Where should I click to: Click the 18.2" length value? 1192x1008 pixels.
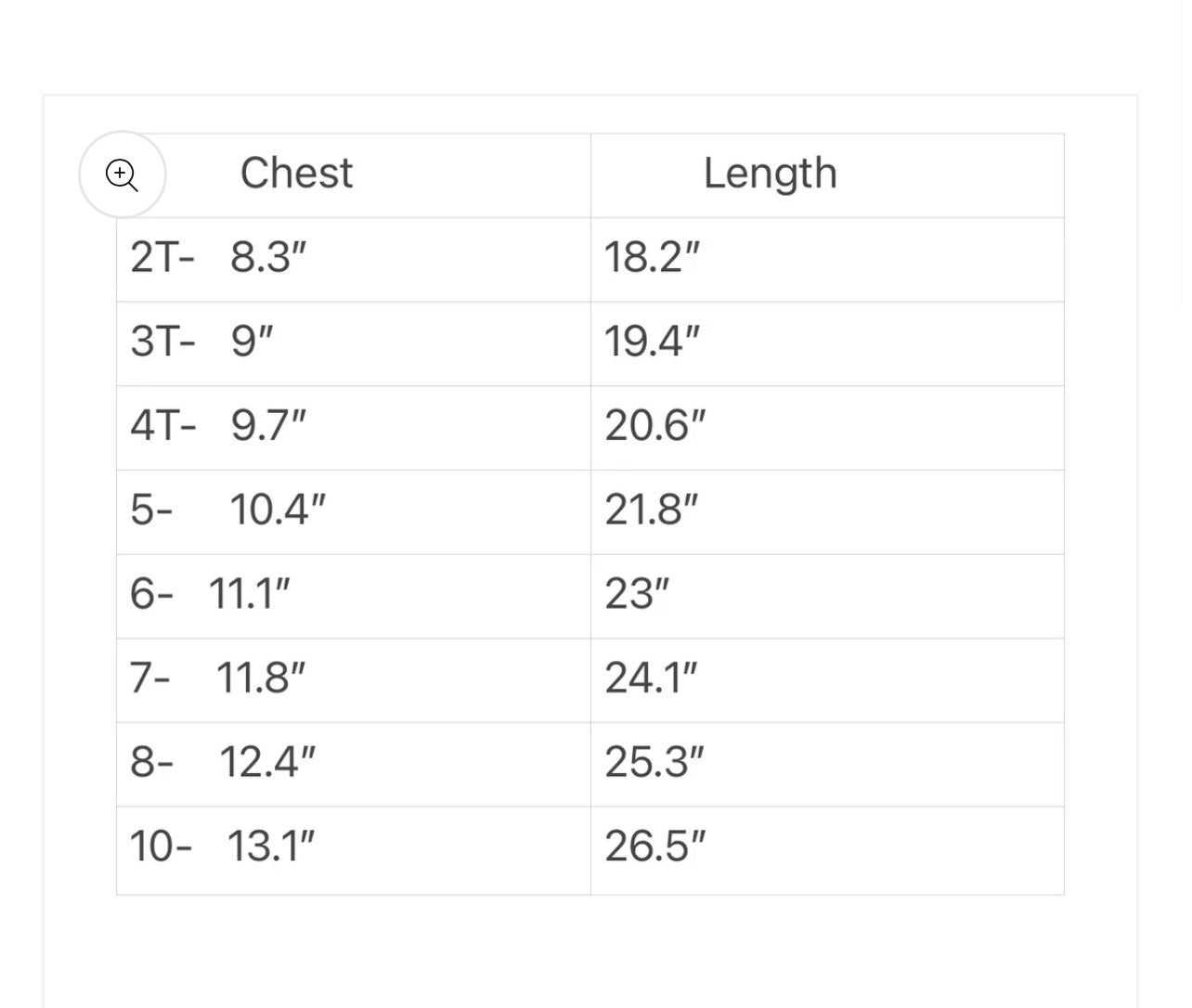click(652, 257)
